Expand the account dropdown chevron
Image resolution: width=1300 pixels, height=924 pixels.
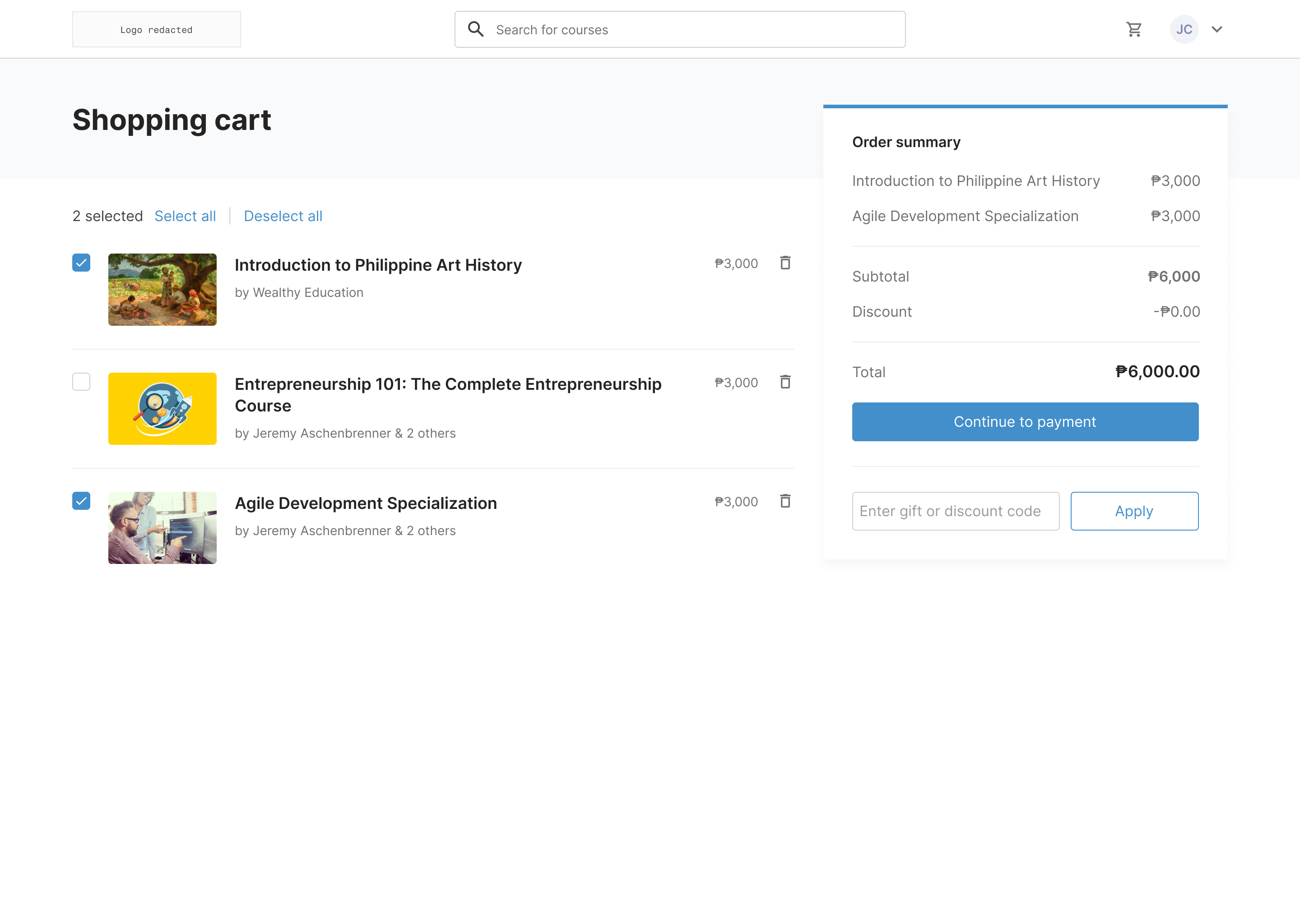(1217, 29)
